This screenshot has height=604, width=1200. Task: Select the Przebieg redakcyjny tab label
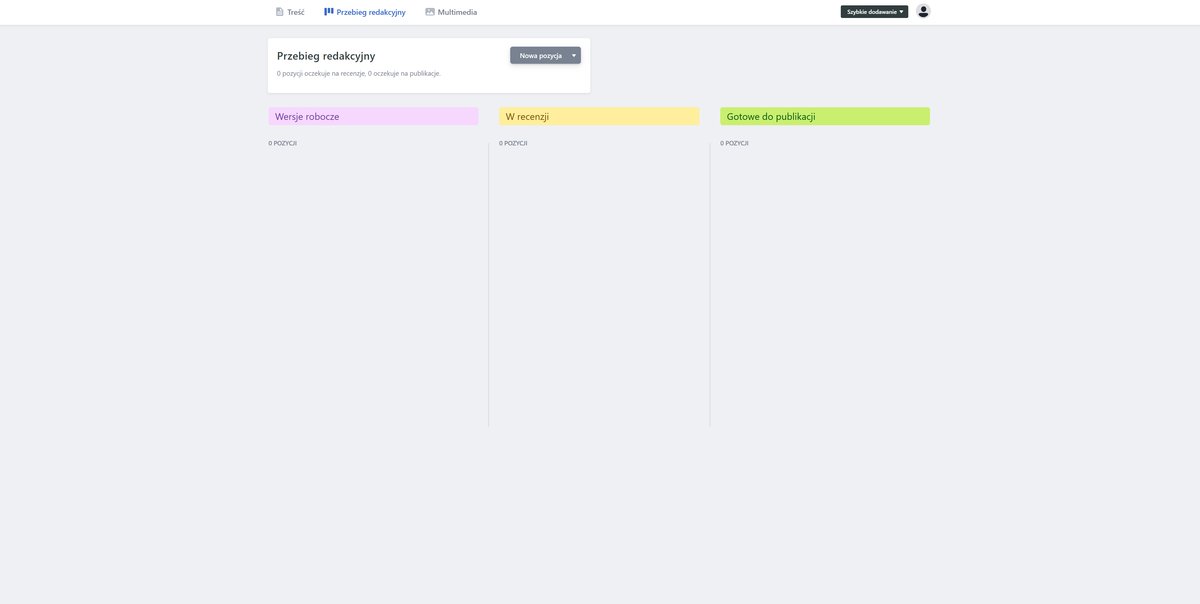point(371,12)
